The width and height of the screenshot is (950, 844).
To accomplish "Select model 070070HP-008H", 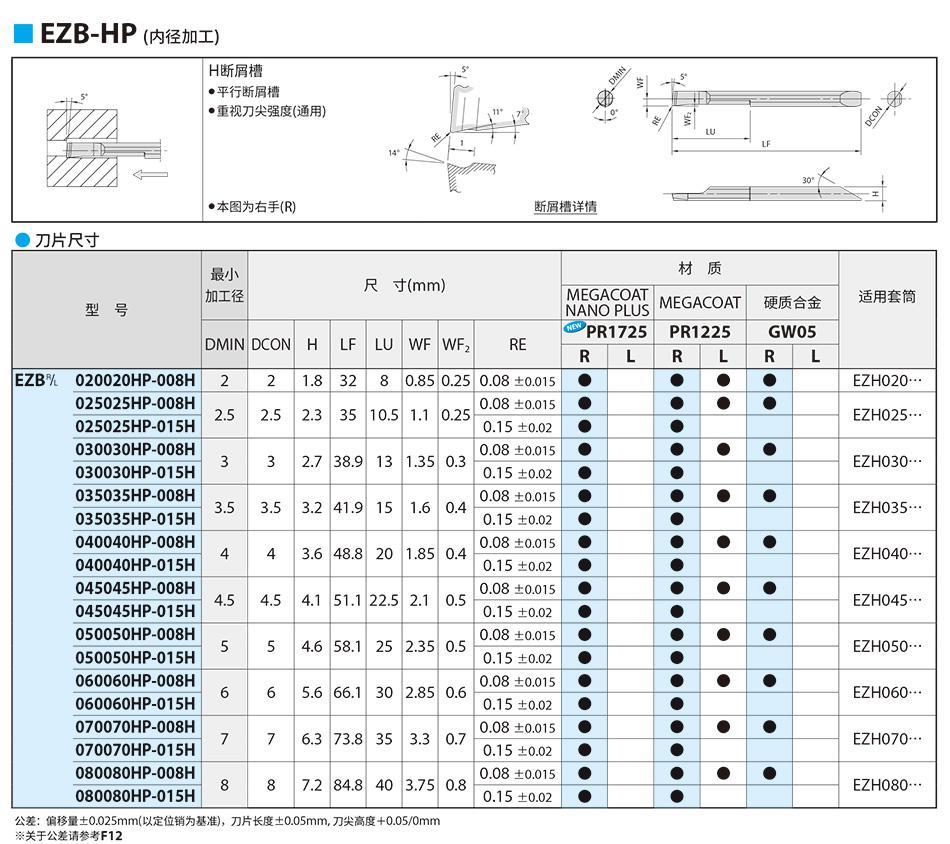I will coord(135,726).
